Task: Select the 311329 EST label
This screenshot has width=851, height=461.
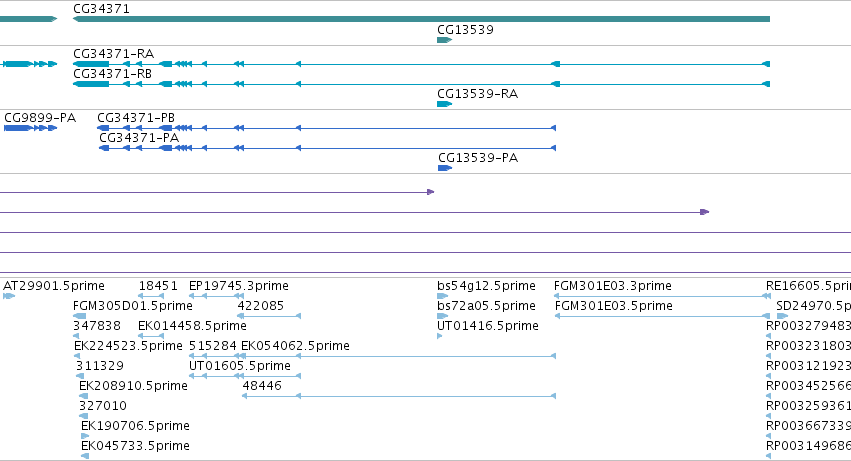Action: [x=100, y=367]
